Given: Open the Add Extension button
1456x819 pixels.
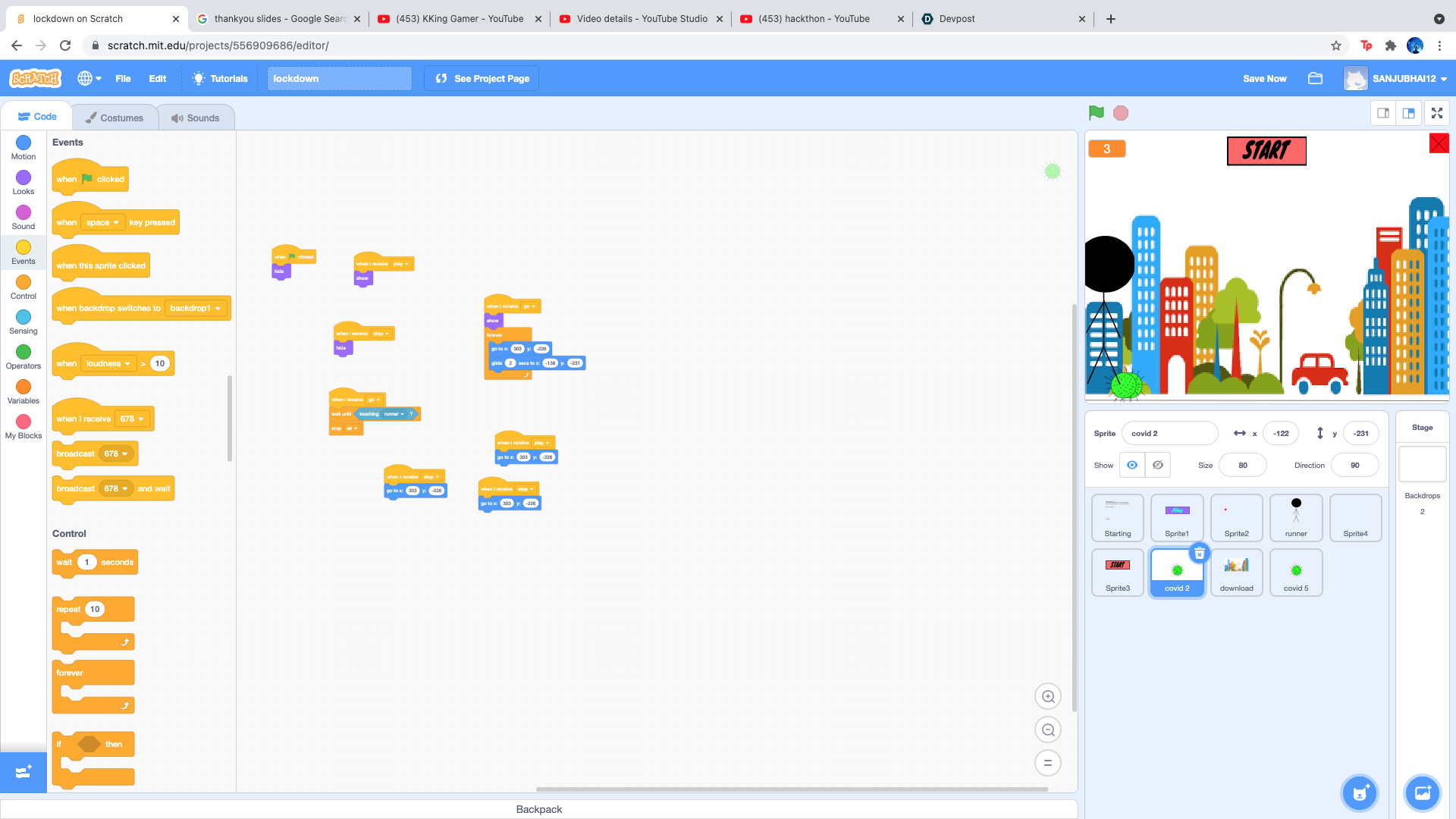Looking at the screenshot, I should (x=23, y=771).
